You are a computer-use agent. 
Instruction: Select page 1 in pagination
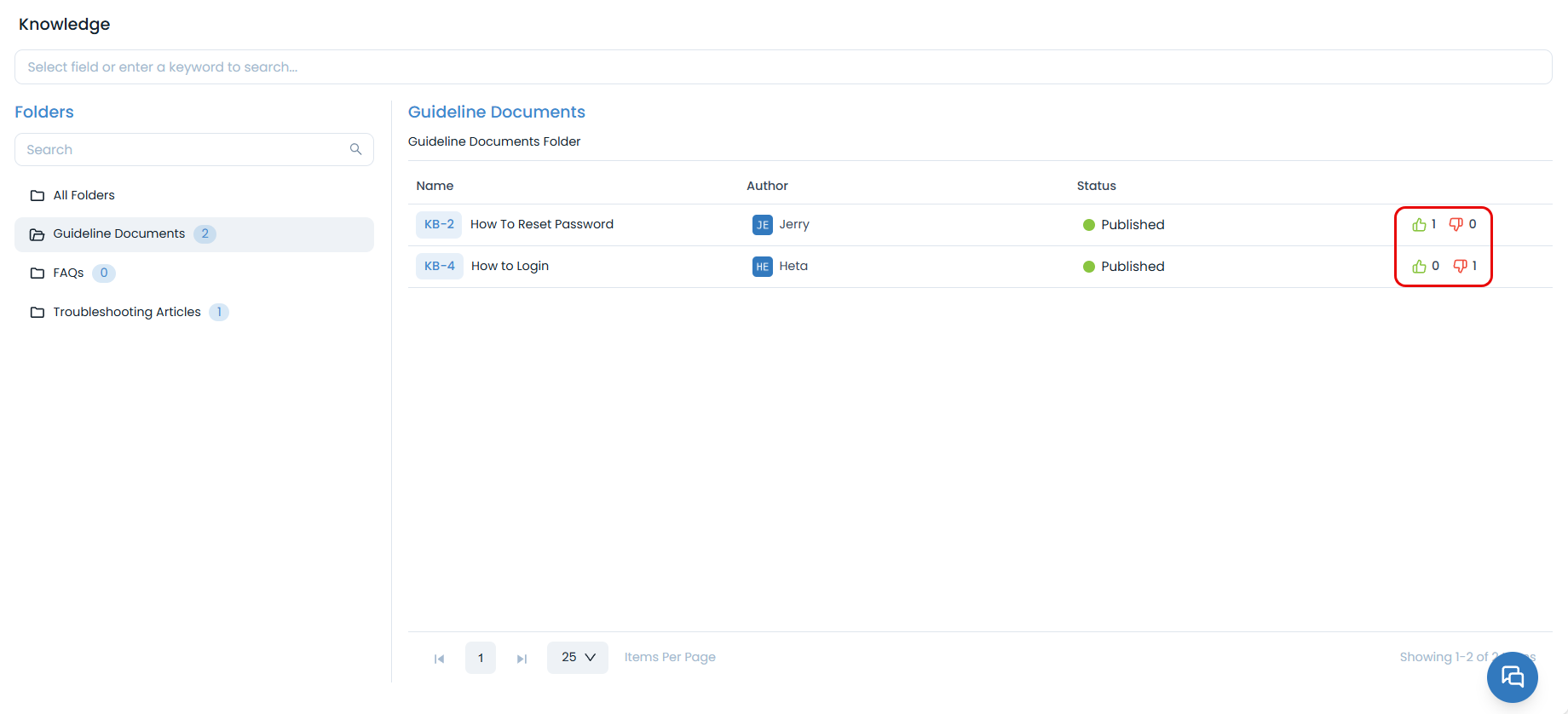point(481,658)
